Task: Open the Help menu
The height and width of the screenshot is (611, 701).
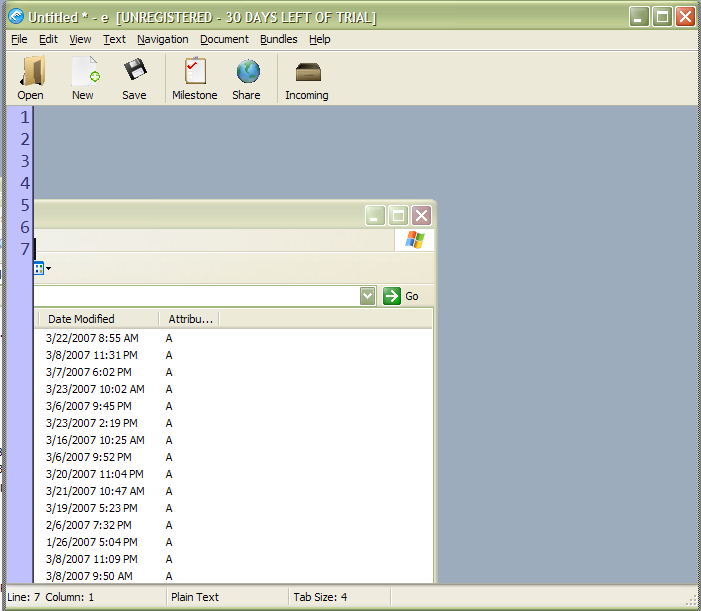Action: click(x=320, y=39)
